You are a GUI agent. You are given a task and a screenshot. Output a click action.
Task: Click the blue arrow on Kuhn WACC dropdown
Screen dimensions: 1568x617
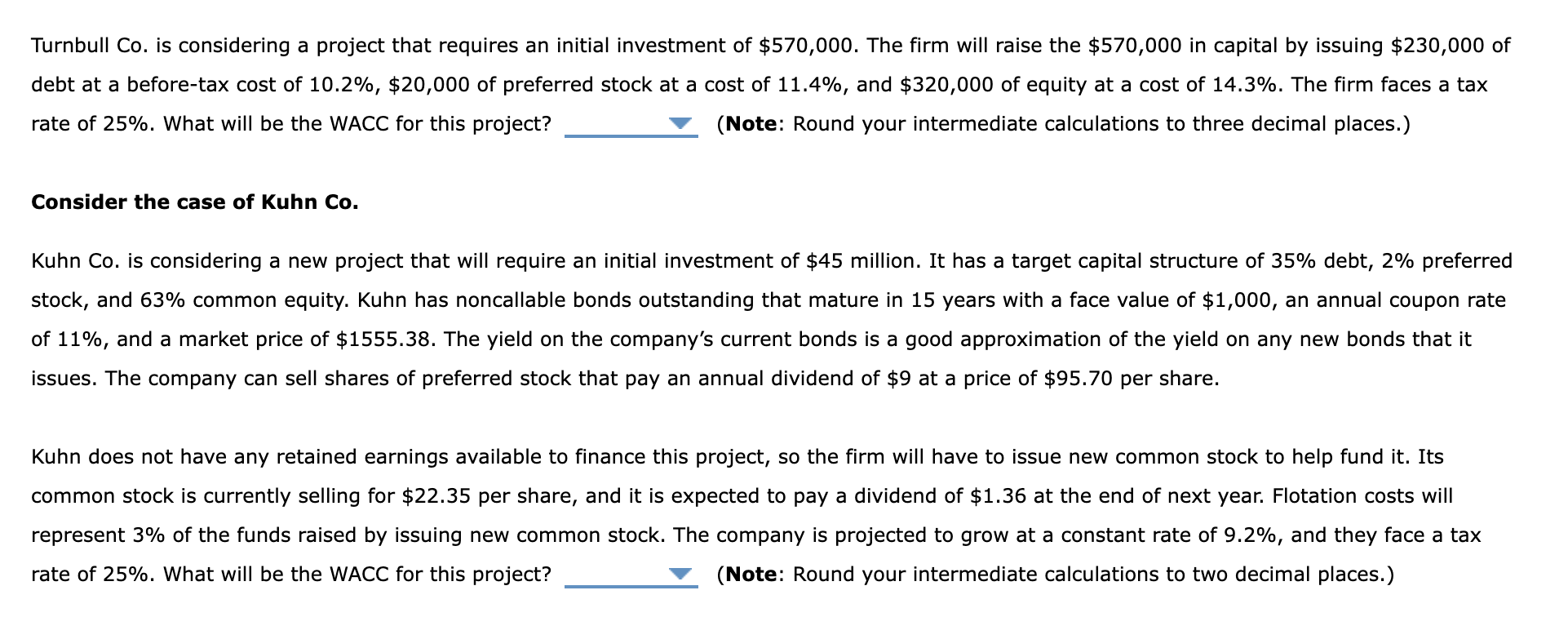pyautogui.click(x=680, y=575)
